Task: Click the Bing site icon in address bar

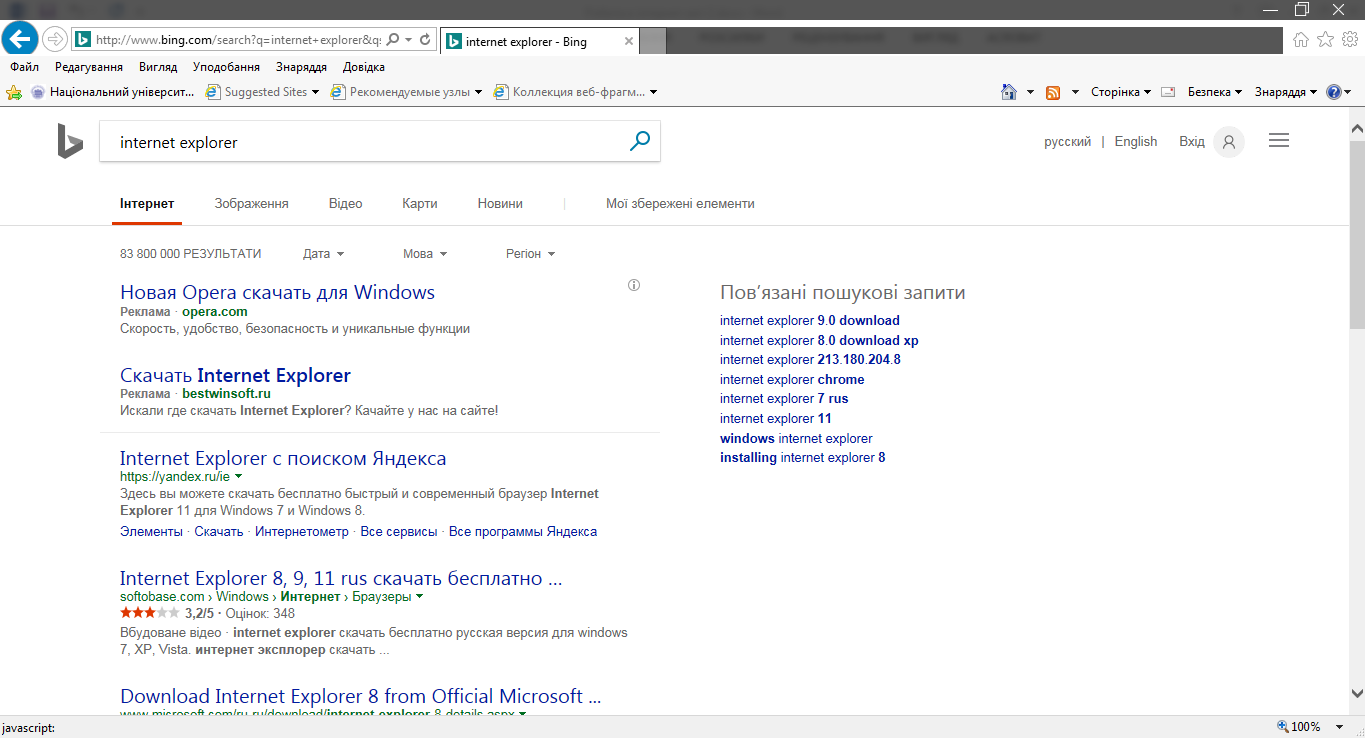Action: [x=83, y=40]
